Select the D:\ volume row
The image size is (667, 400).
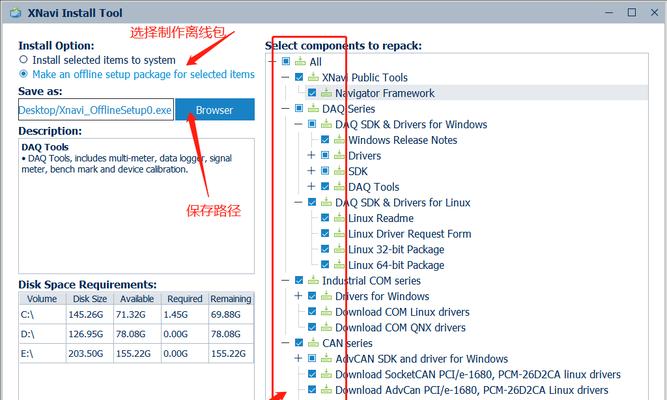[136, 334]
